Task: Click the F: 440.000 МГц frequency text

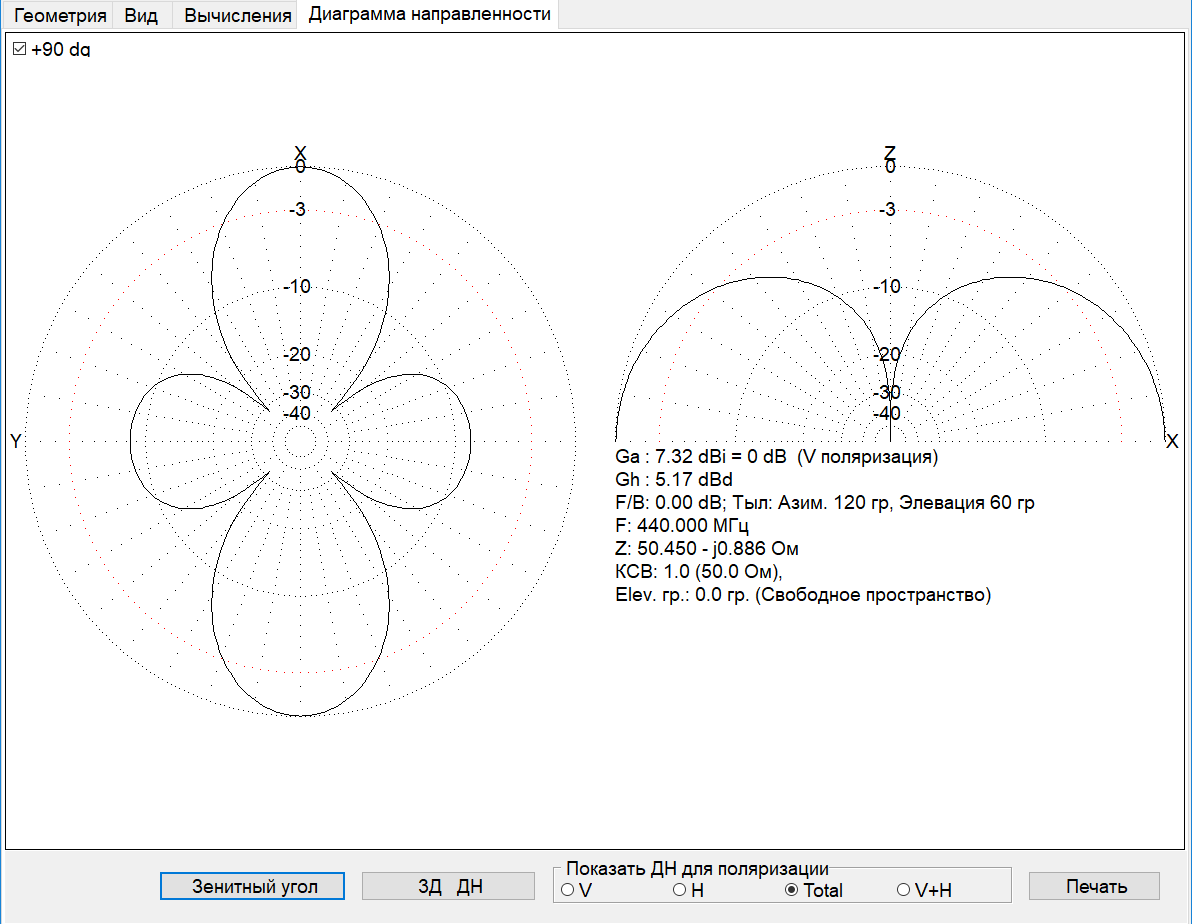Action: tap(682, 526)
